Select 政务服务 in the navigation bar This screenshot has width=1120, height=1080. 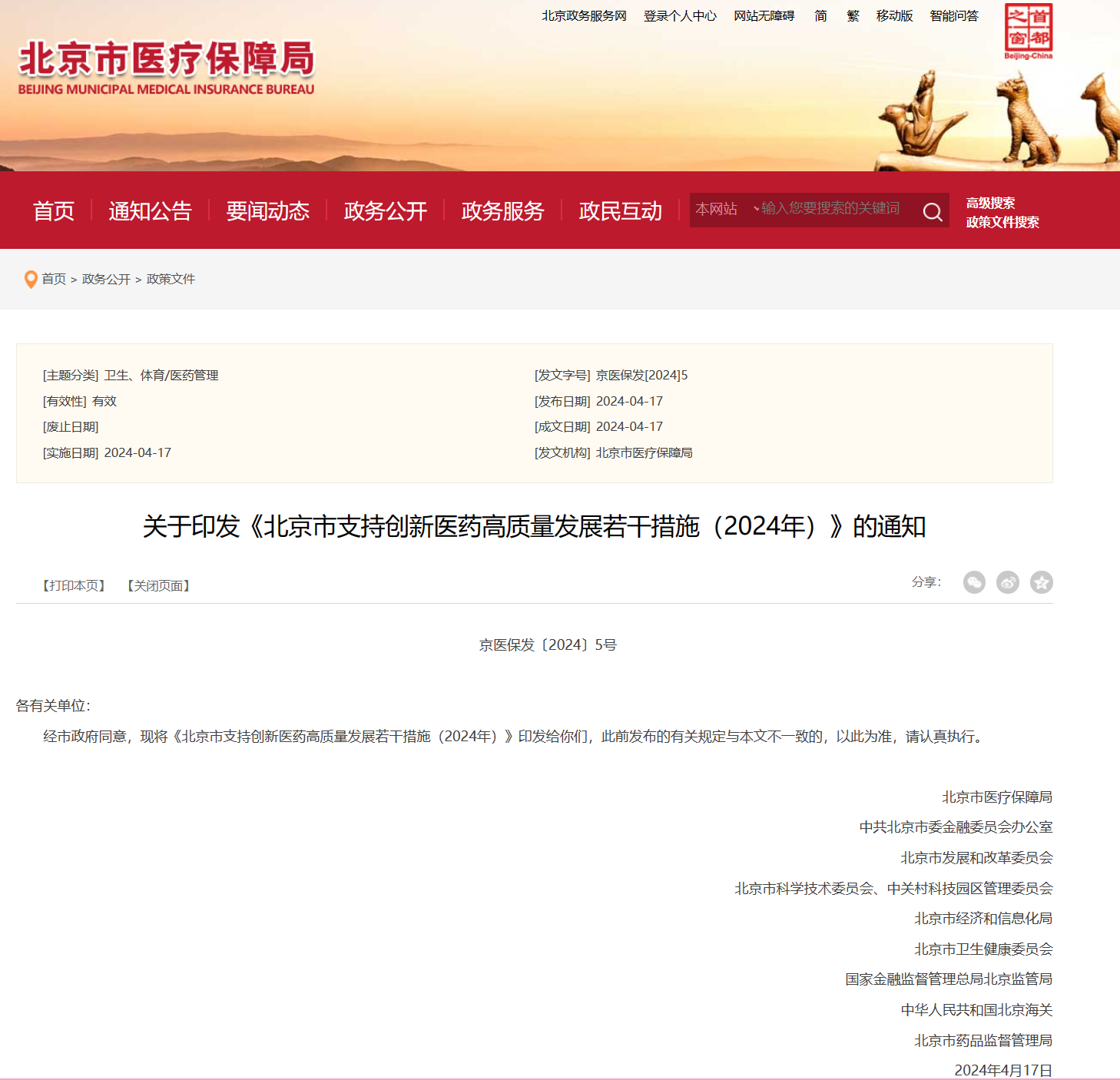[502, 210]
